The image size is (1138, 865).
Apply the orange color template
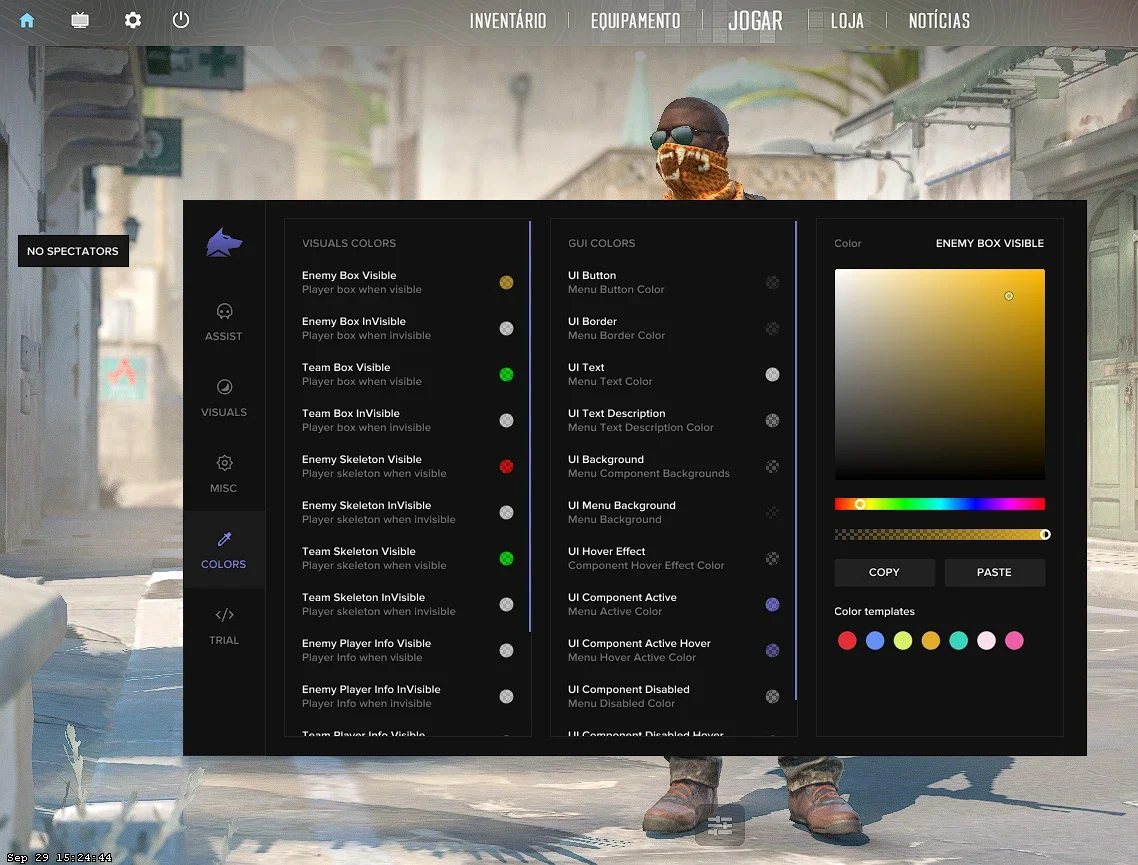930,641
